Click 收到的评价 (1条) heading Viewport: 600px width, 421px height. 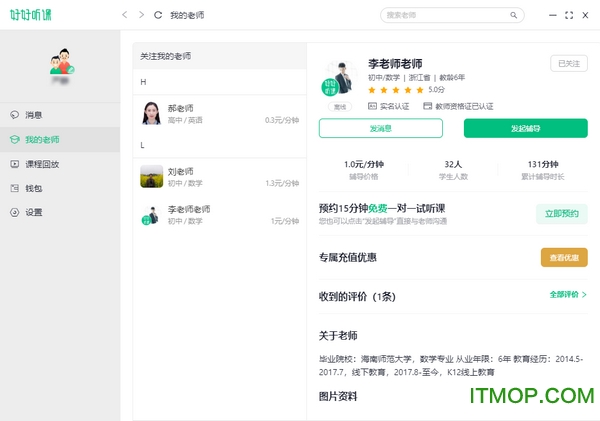pyautogui.click(x=357, y=297)
